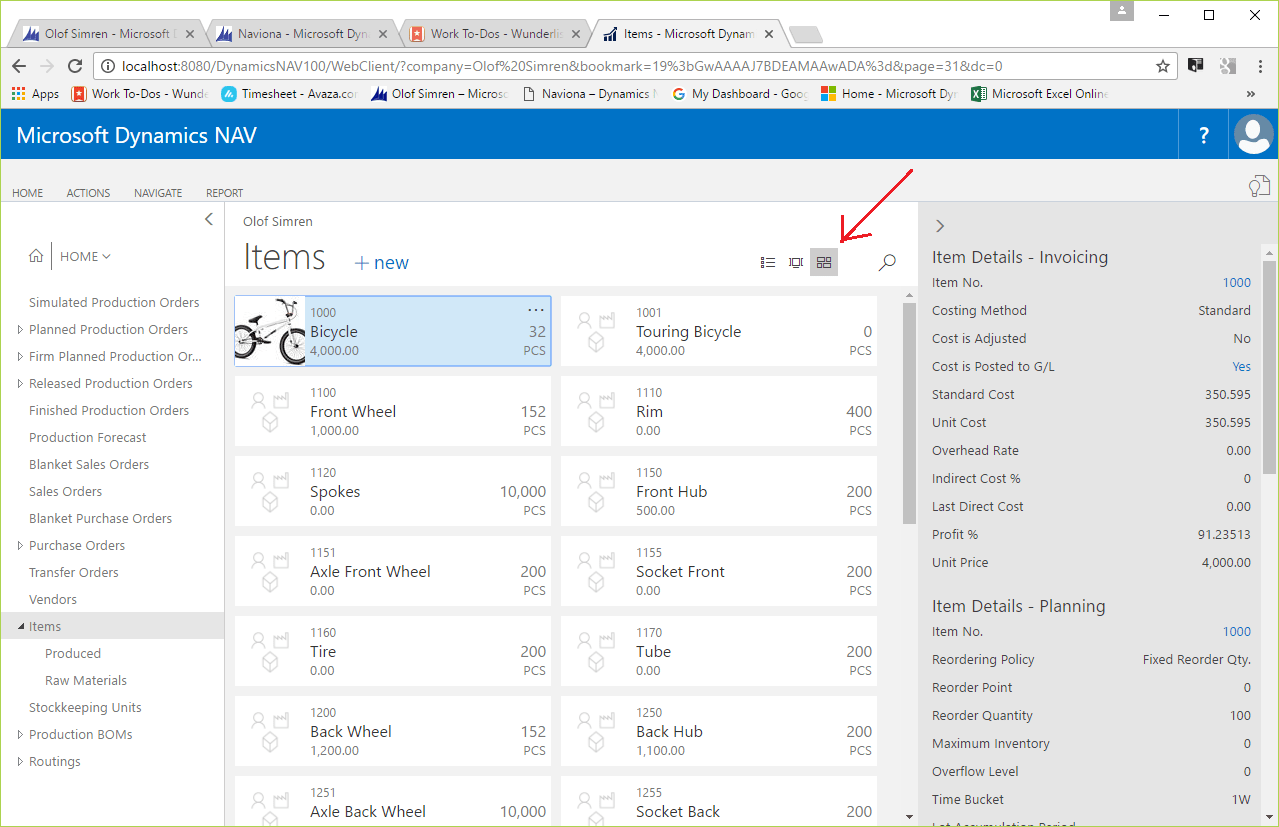The image size is (1279, 827).
Task: Open Simulated Production Orders
Action: coord(114,302)
